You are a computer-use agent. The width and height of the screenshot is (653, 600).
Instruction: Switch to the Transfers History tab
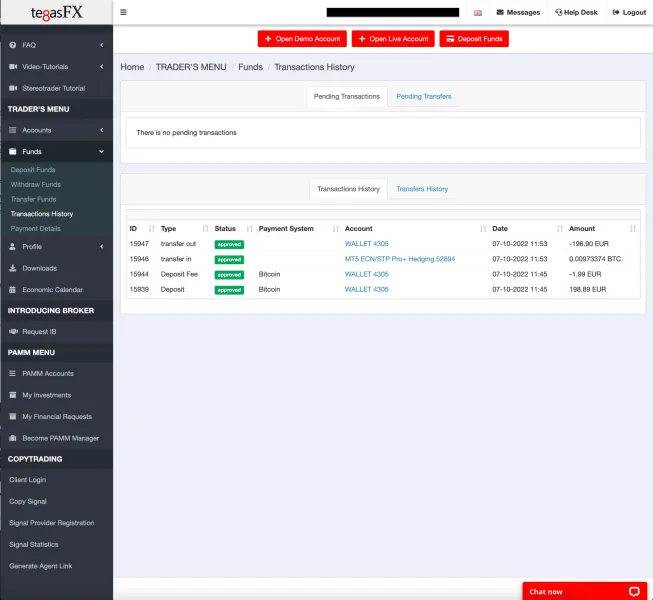click(x=421, y=189)
